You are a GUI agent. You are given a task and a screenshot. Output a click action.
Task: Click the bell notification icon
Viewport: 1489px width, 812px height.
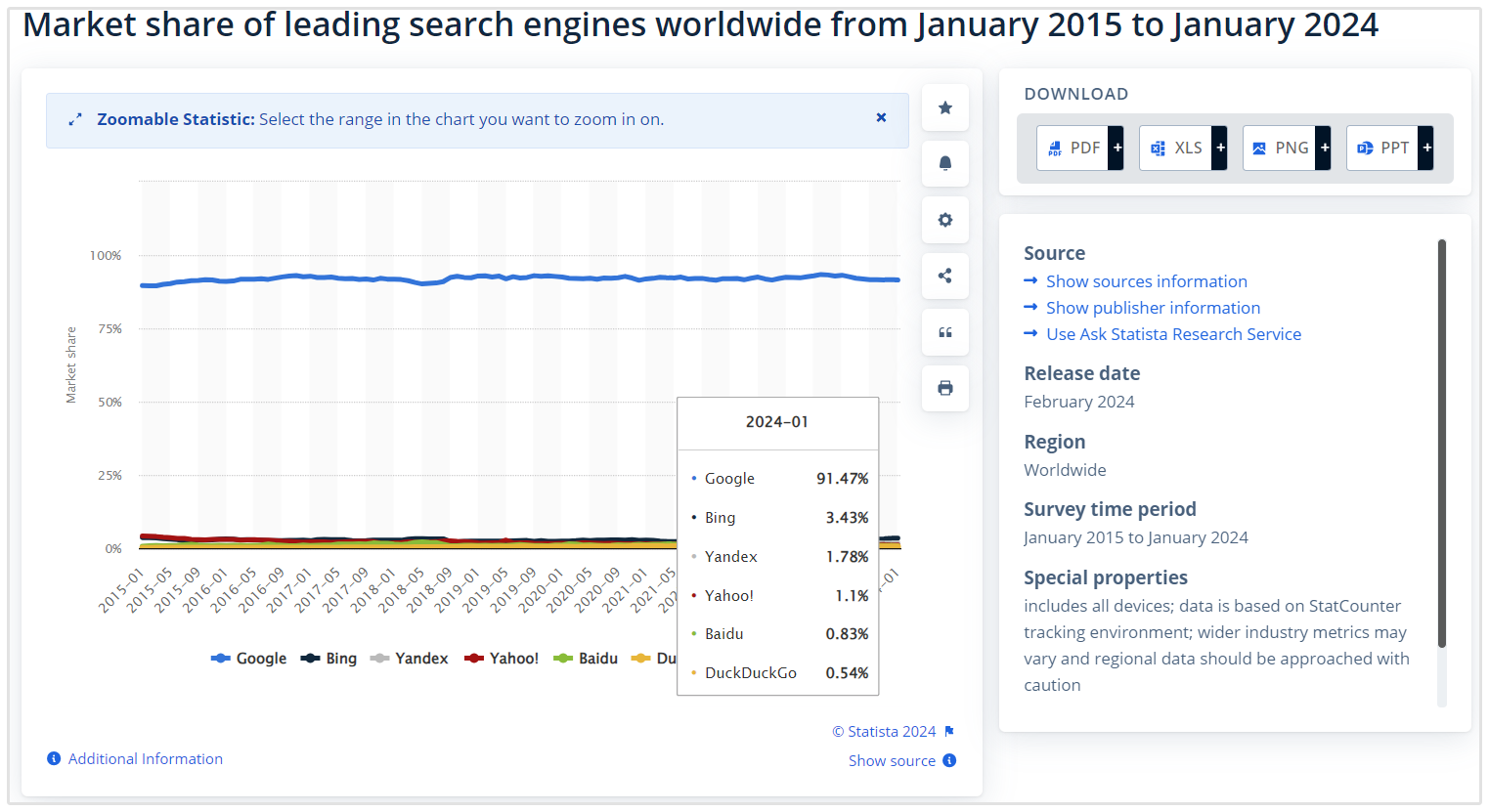[x=944, y=163]
